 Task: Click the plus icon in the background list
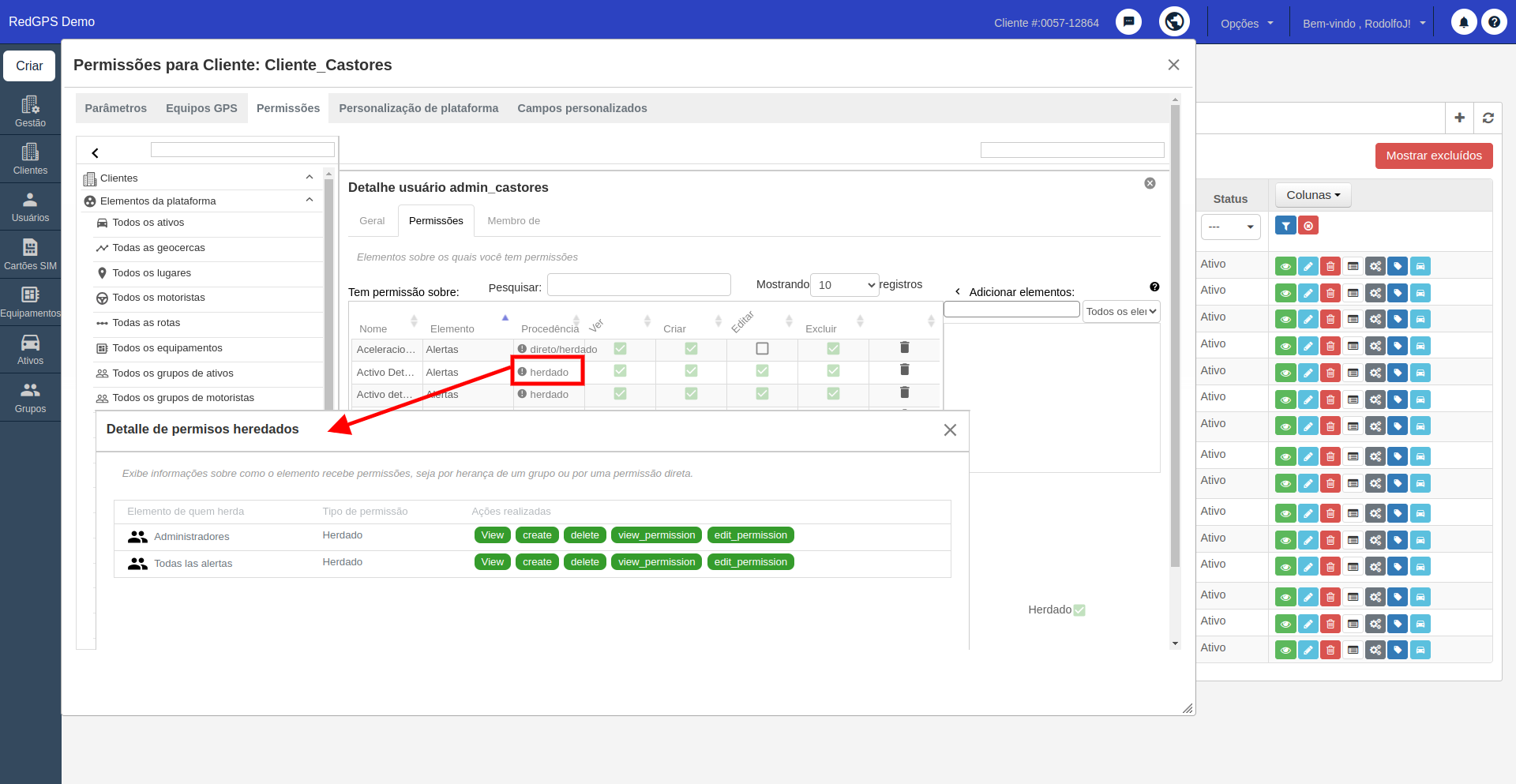pyautogui.click(x=1459, y=118)
